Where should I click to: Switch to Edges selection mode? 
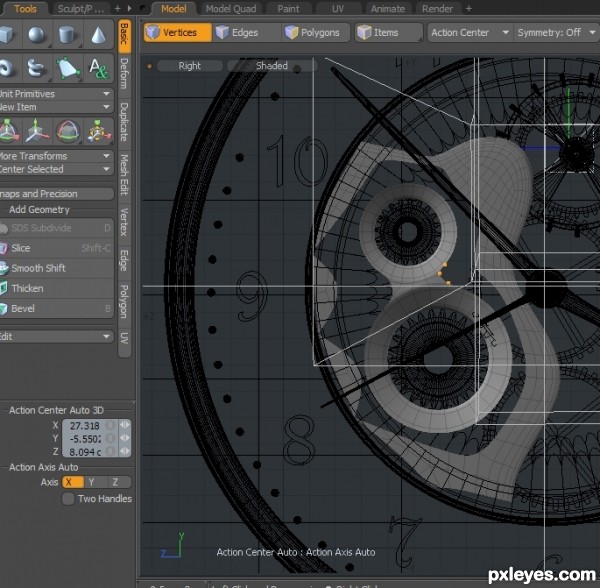click(x=246, y=33)
